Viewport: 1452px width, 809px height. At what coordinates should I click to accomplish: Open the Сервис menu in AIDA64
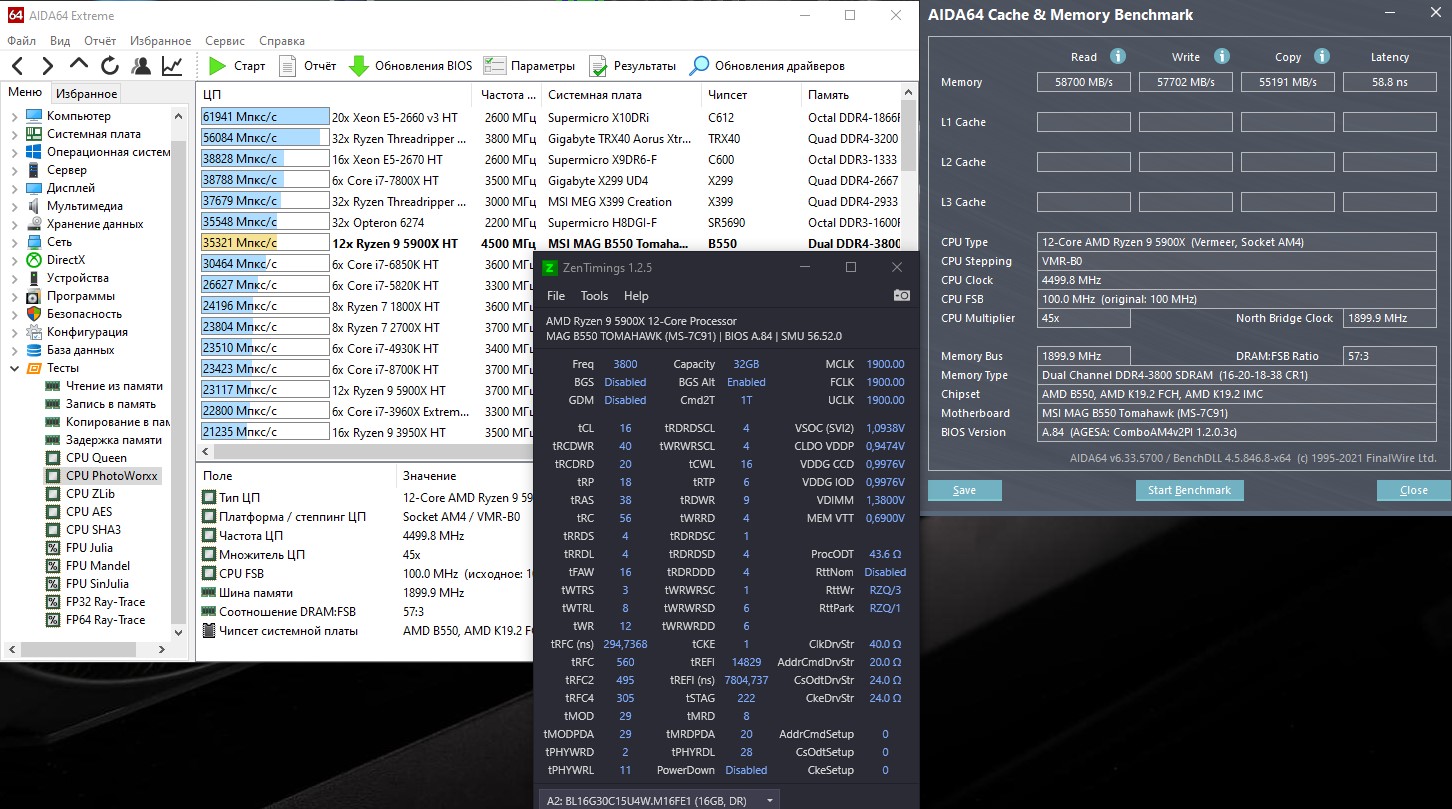pyautogui.click(x=225, y=41)
